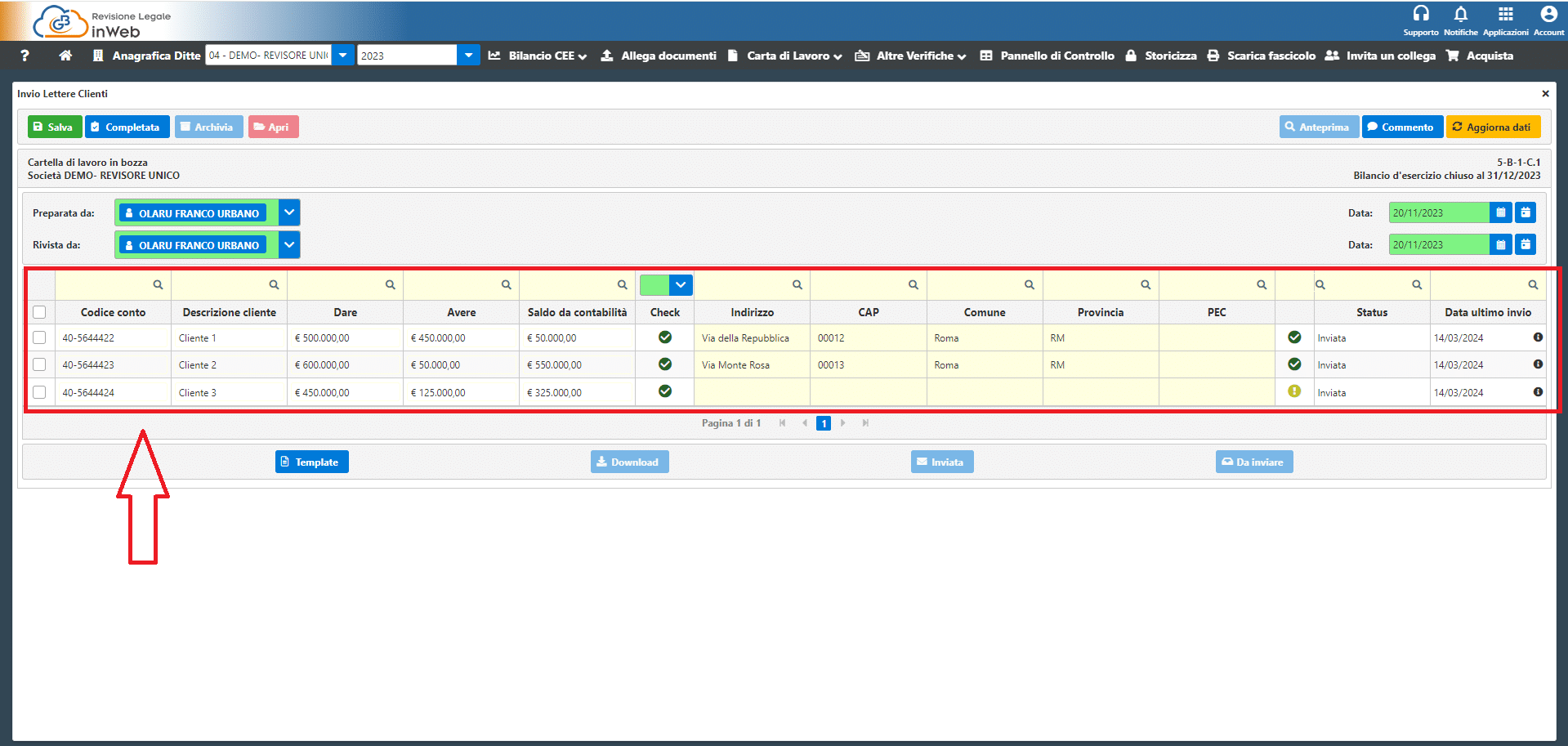This screenshot has height=746, width=1568.
Task: Click search icon in Avere filter
Action: point(506,285)
